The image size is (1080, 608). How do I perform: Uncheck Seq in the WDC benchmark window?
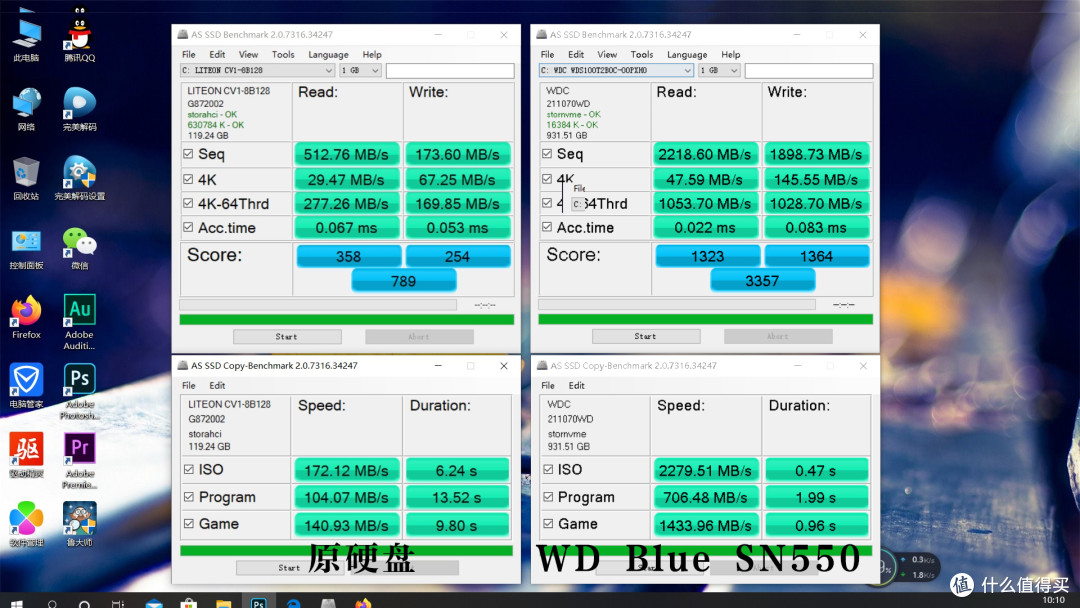pos(547,154)
